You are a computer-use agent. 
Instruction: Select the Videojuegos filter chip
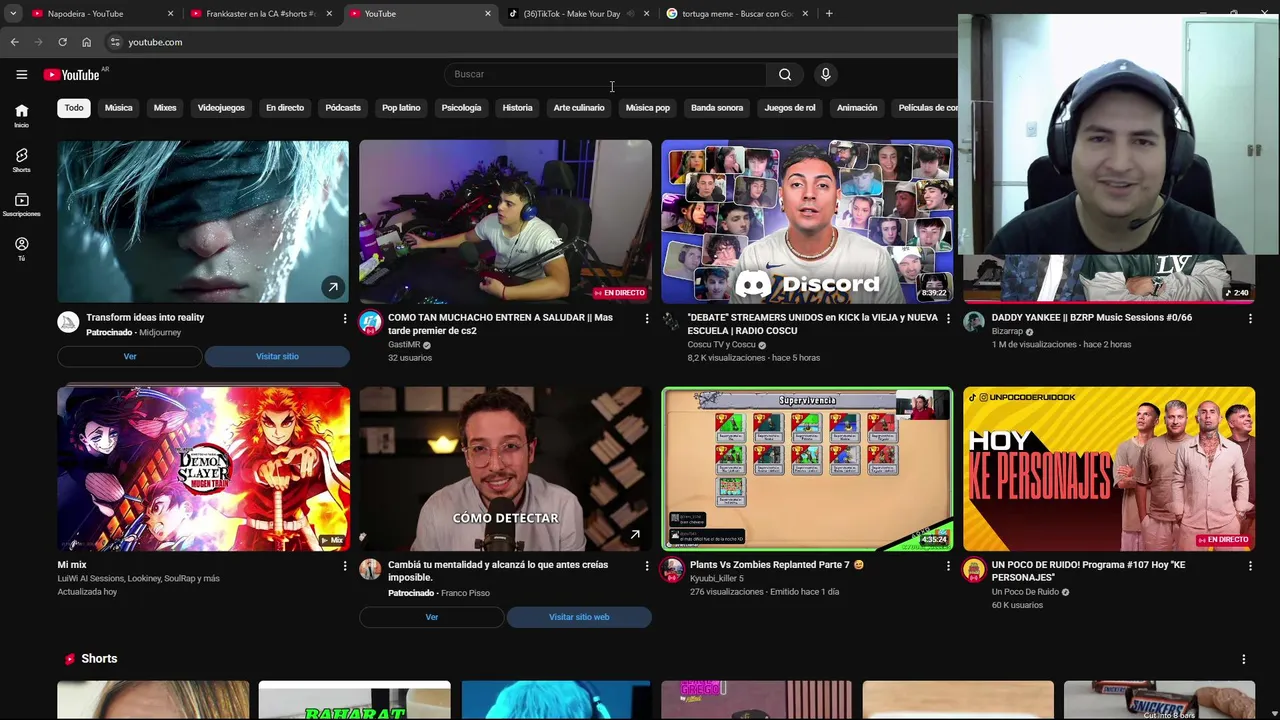221,108
